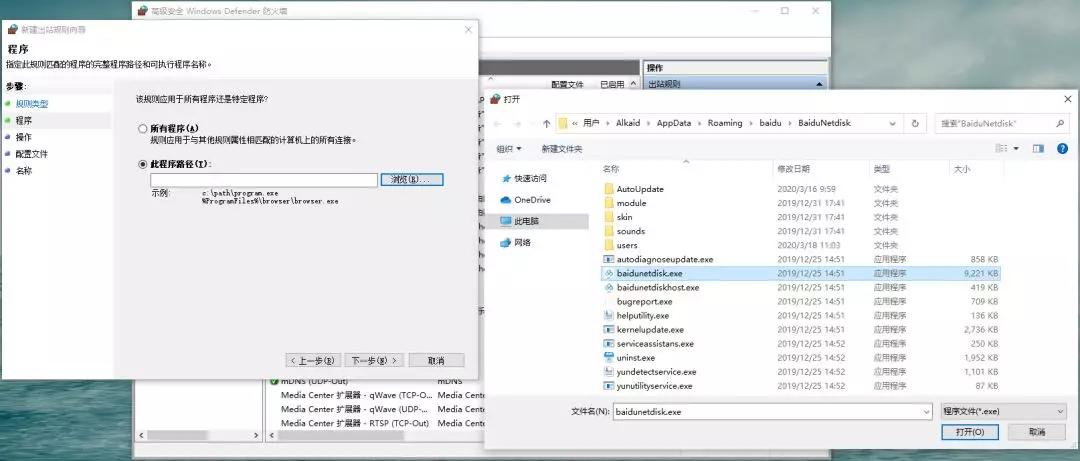Click the module folder icon
This screenshot has height=461, width=1080.
click(x=608, y=203)
